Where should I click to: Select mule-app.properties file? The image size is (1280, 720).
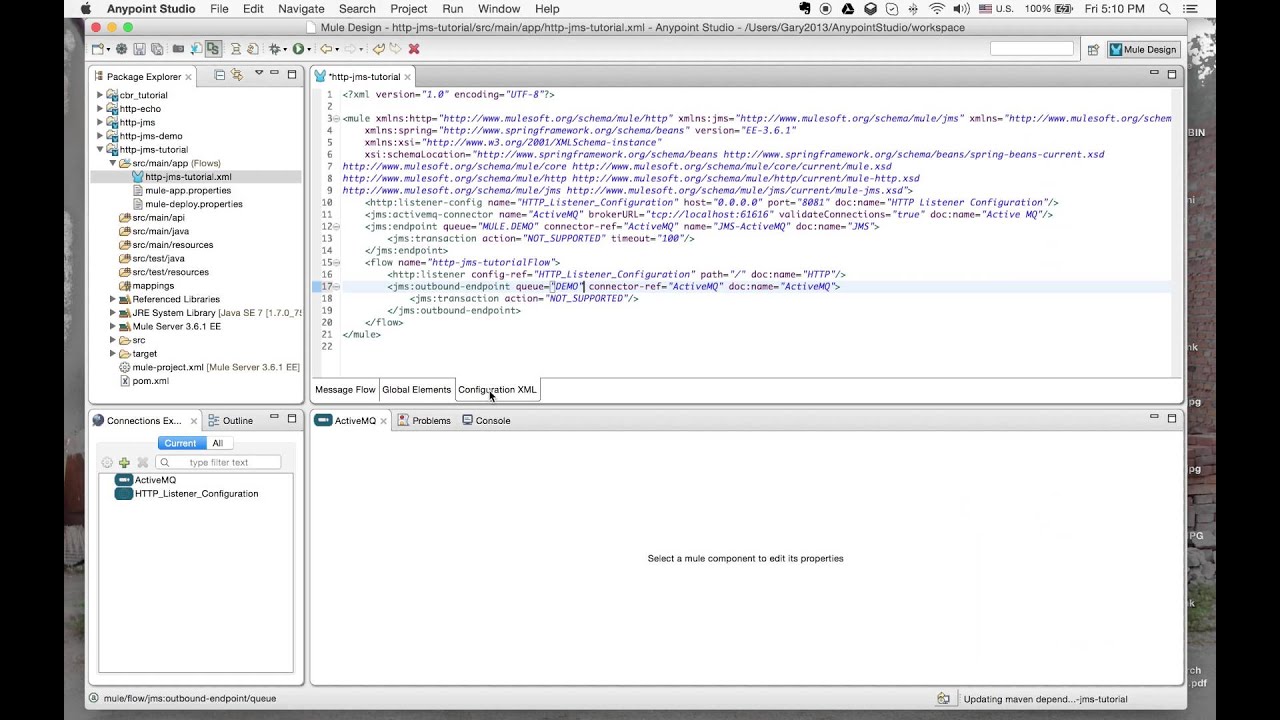[187, 190]
